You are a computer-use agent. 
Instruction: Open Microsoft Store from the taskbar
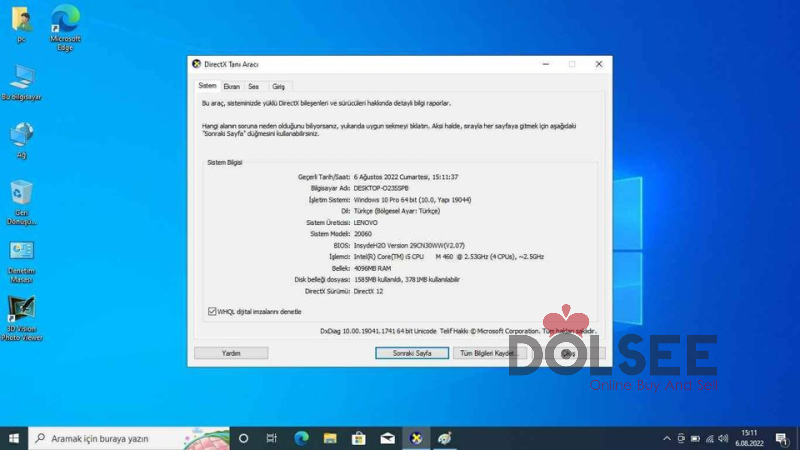(358, 438)
